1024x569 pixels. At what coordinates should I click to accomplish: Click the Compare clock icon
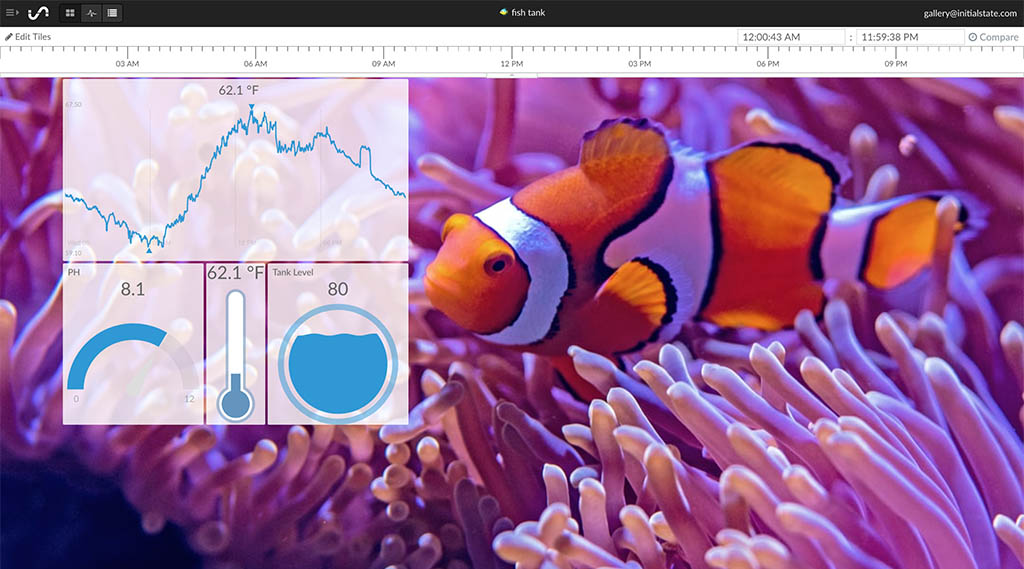click(x=972, y=37)
